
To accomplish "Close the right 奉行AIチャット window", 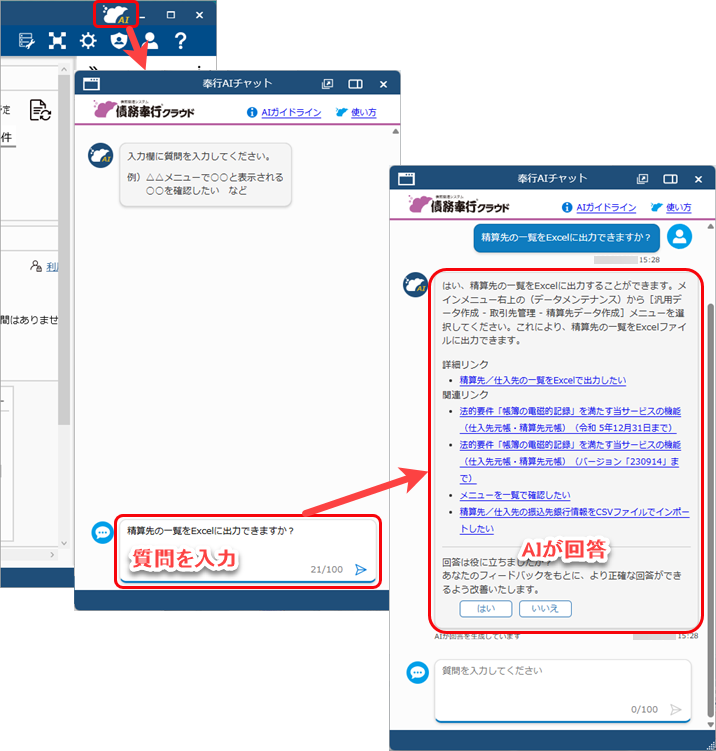I will tap(698, 179).
